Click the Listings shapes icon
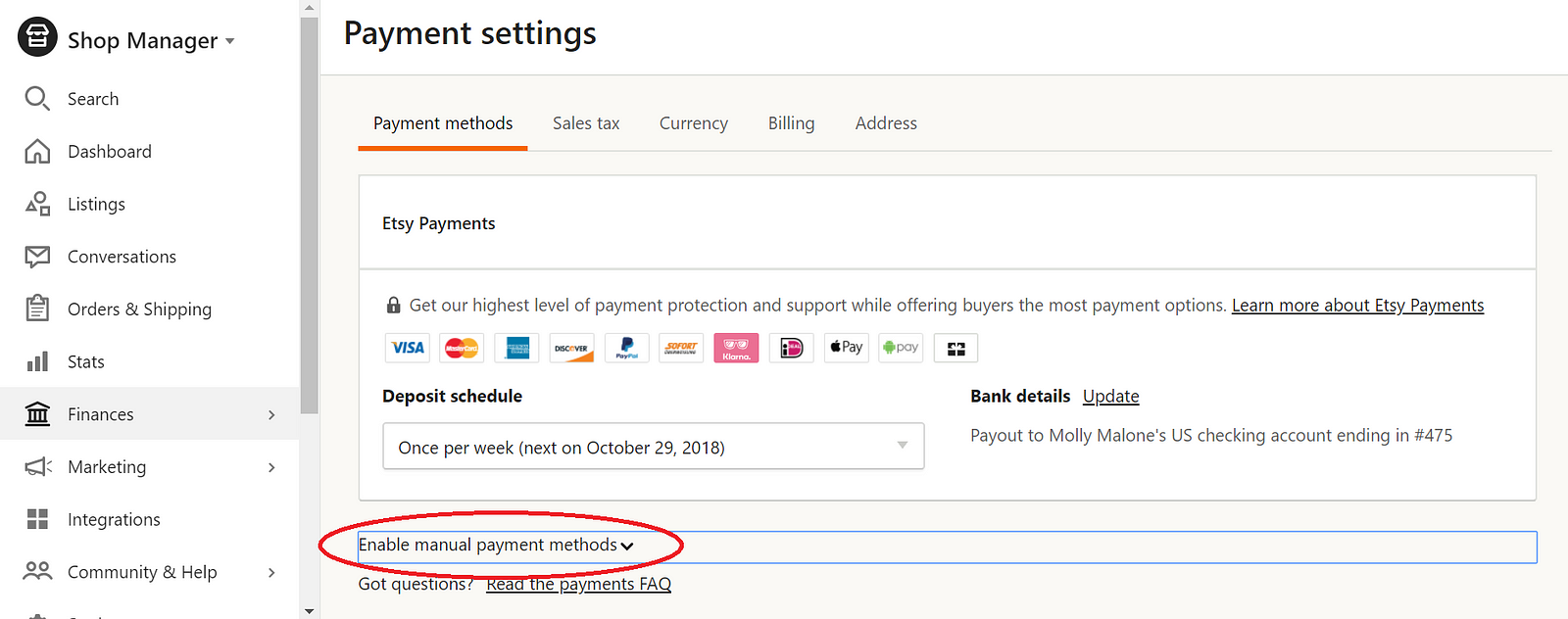This screenshot has height=619, width=1568. tap(37, 204)
